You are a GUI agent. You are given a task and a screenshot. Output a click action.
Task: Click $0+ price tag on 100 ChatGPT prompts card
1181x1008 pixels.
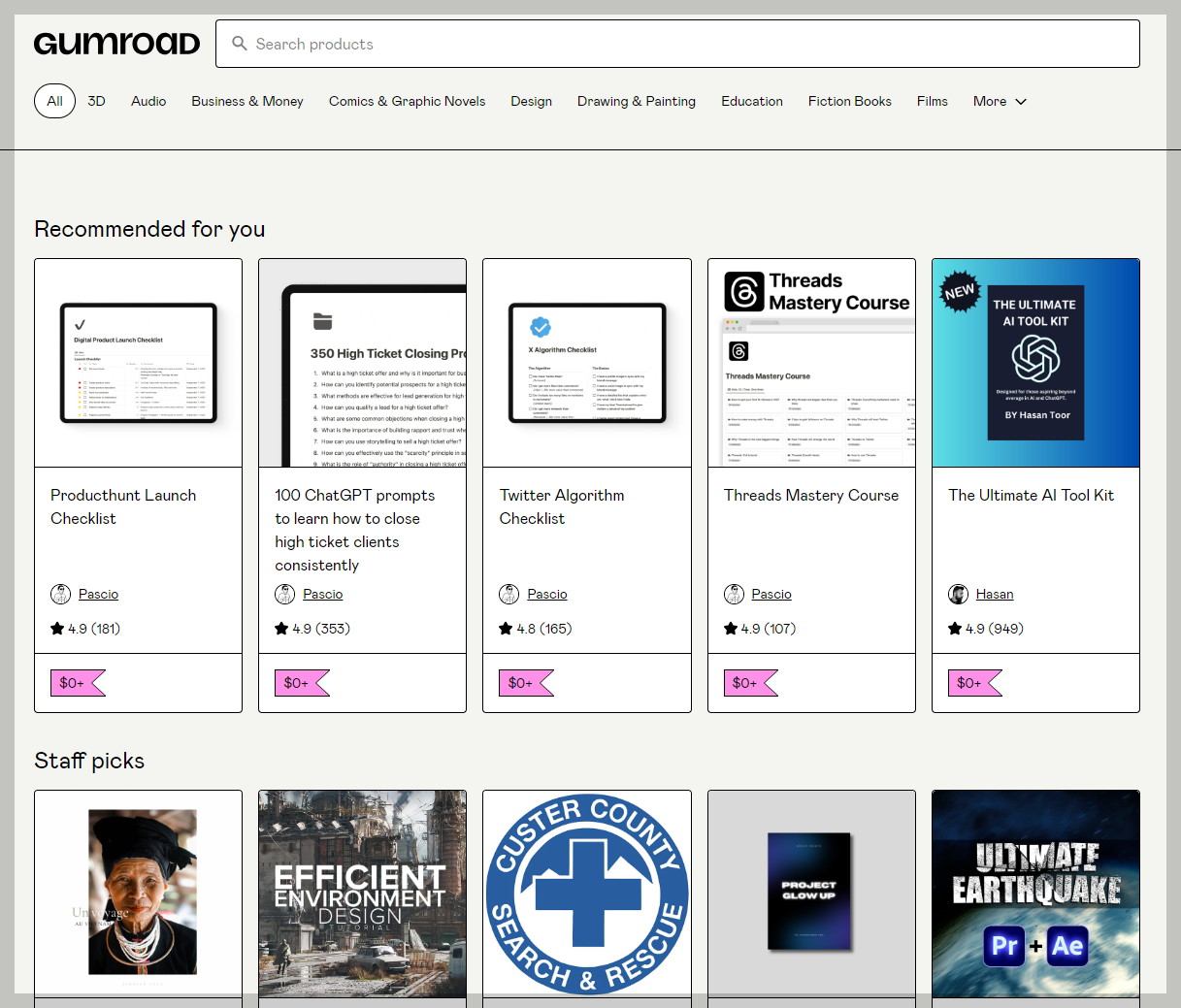[x=301, y=683]
